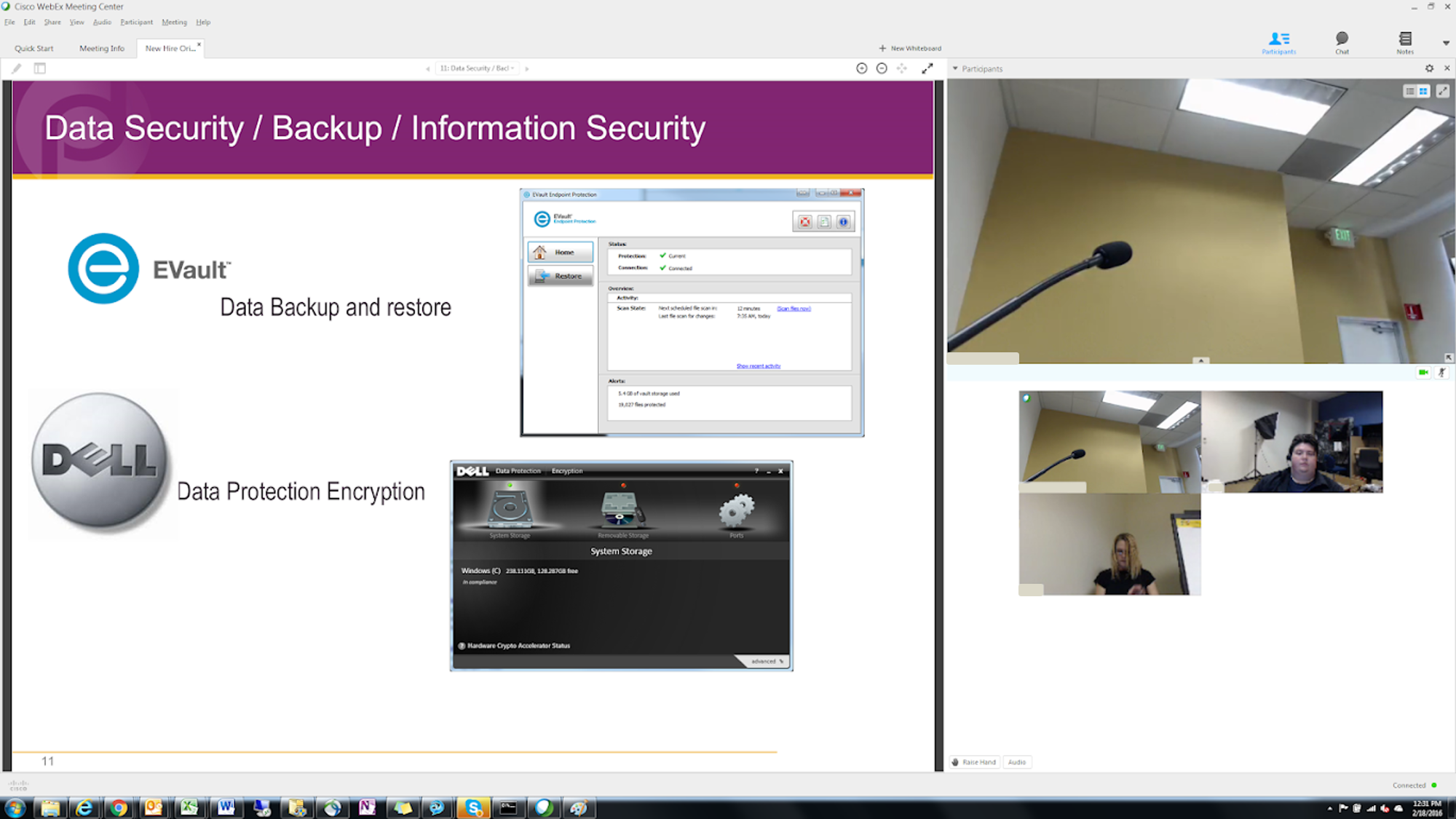Zoom out of the shared slide
Viewport: 1456px width, 819px height.
pos(882,68)
